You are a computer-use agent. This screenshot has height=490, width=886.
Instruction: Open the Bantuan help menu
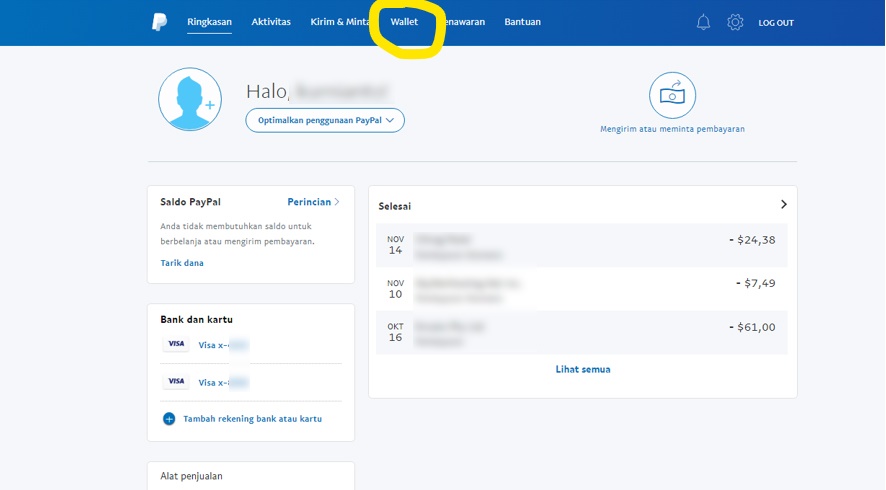pos(522,22)
